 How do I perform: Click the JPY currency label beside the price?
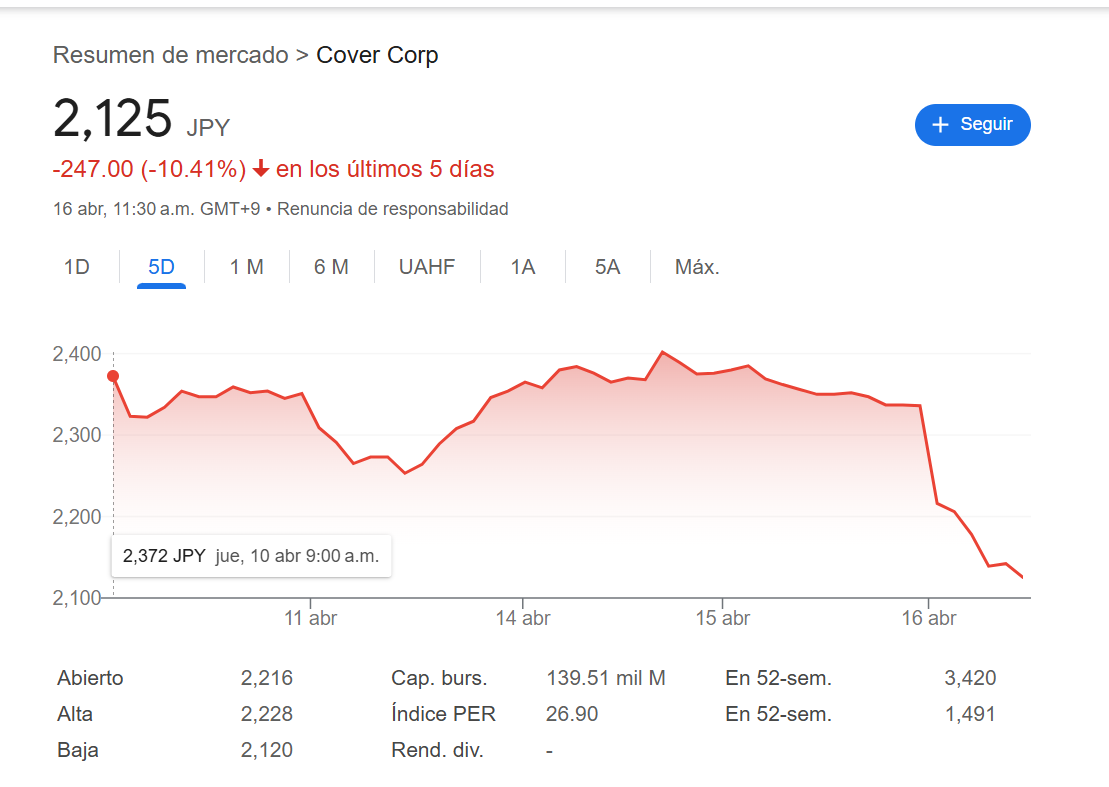point(208,128)
